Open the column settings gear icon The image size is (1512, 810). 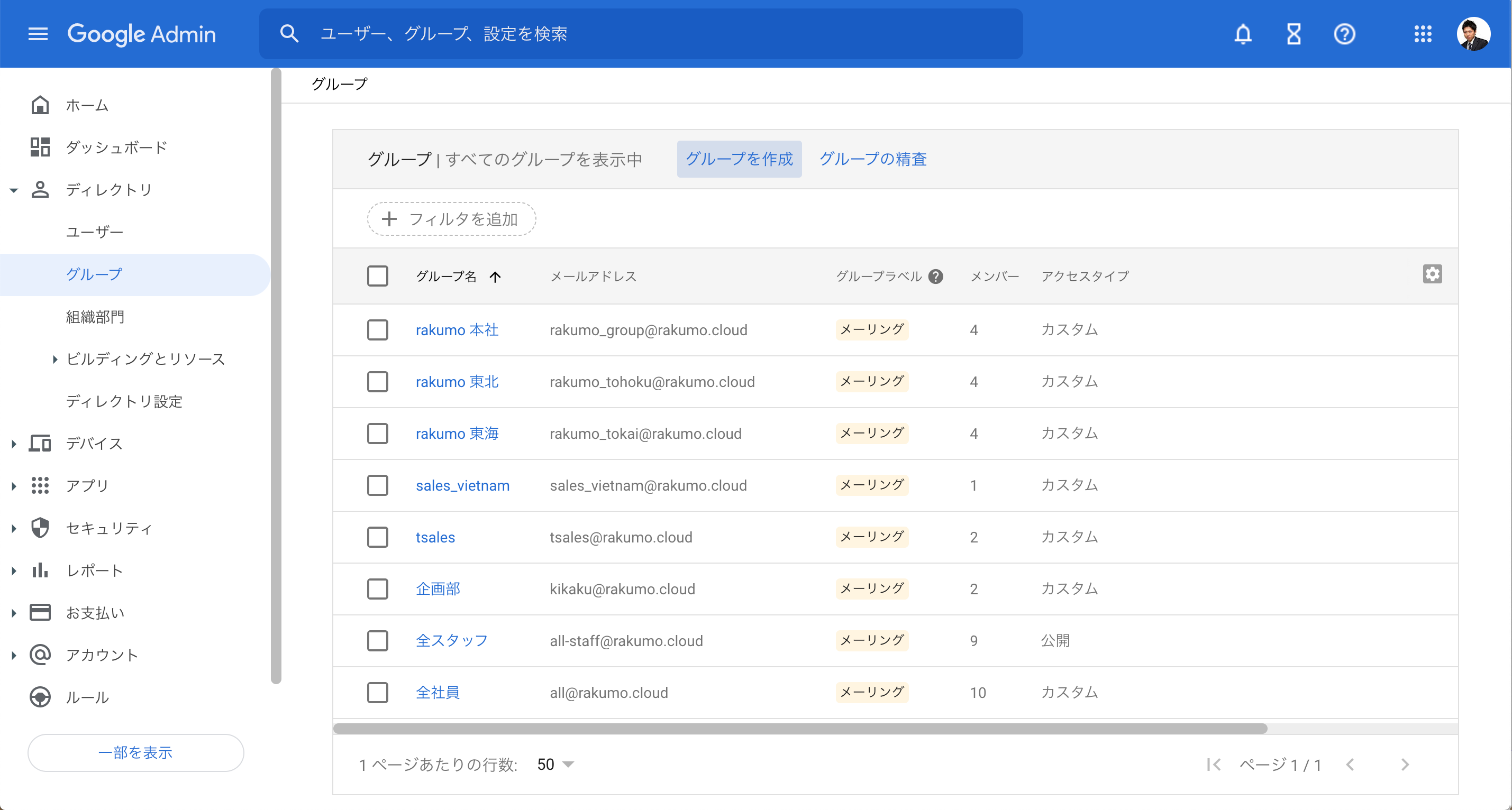point(1432,274)
